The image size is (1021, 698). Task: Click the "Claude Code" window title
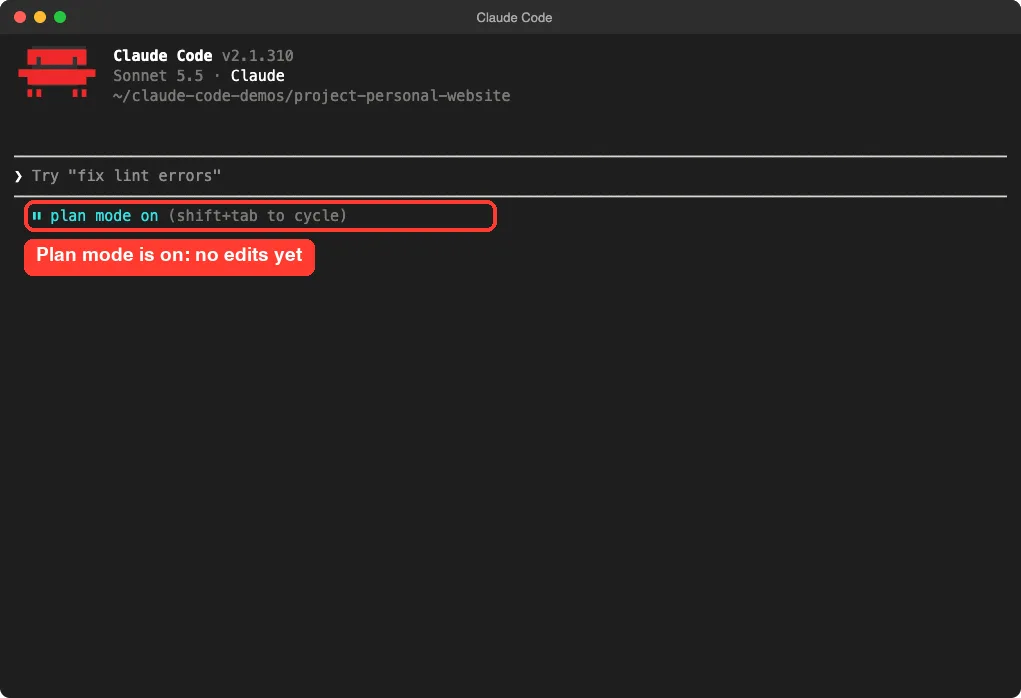pos(514,18)
